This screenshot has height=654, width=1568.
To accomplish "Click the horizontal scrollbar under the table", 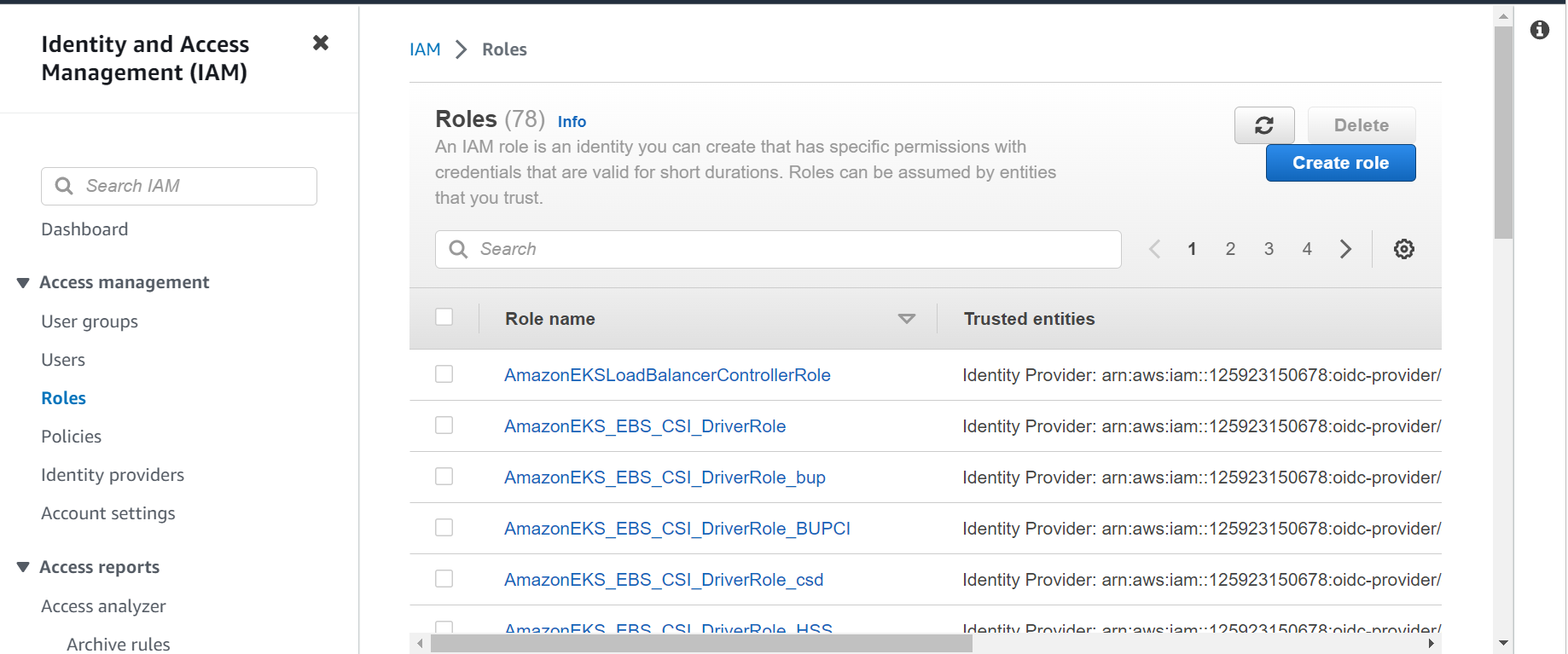I will coord(701,643).
